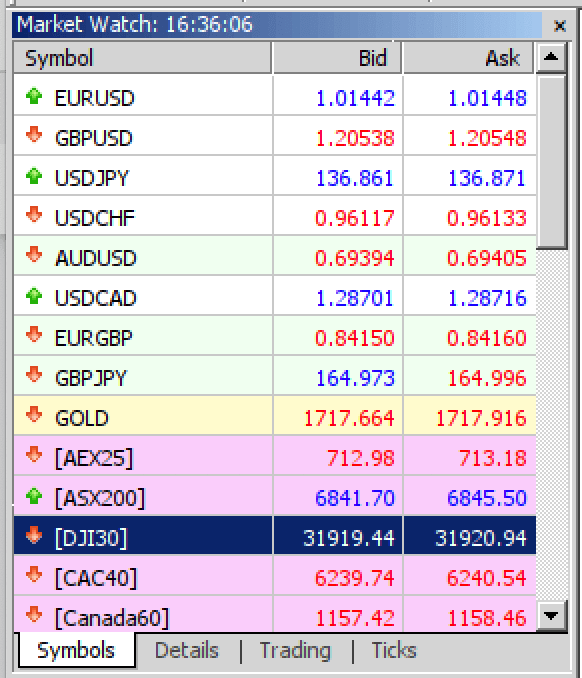Click the red down arrow beside [AEX25]
The height and width of the screenshot is (678, 582).
click(34, 454)
